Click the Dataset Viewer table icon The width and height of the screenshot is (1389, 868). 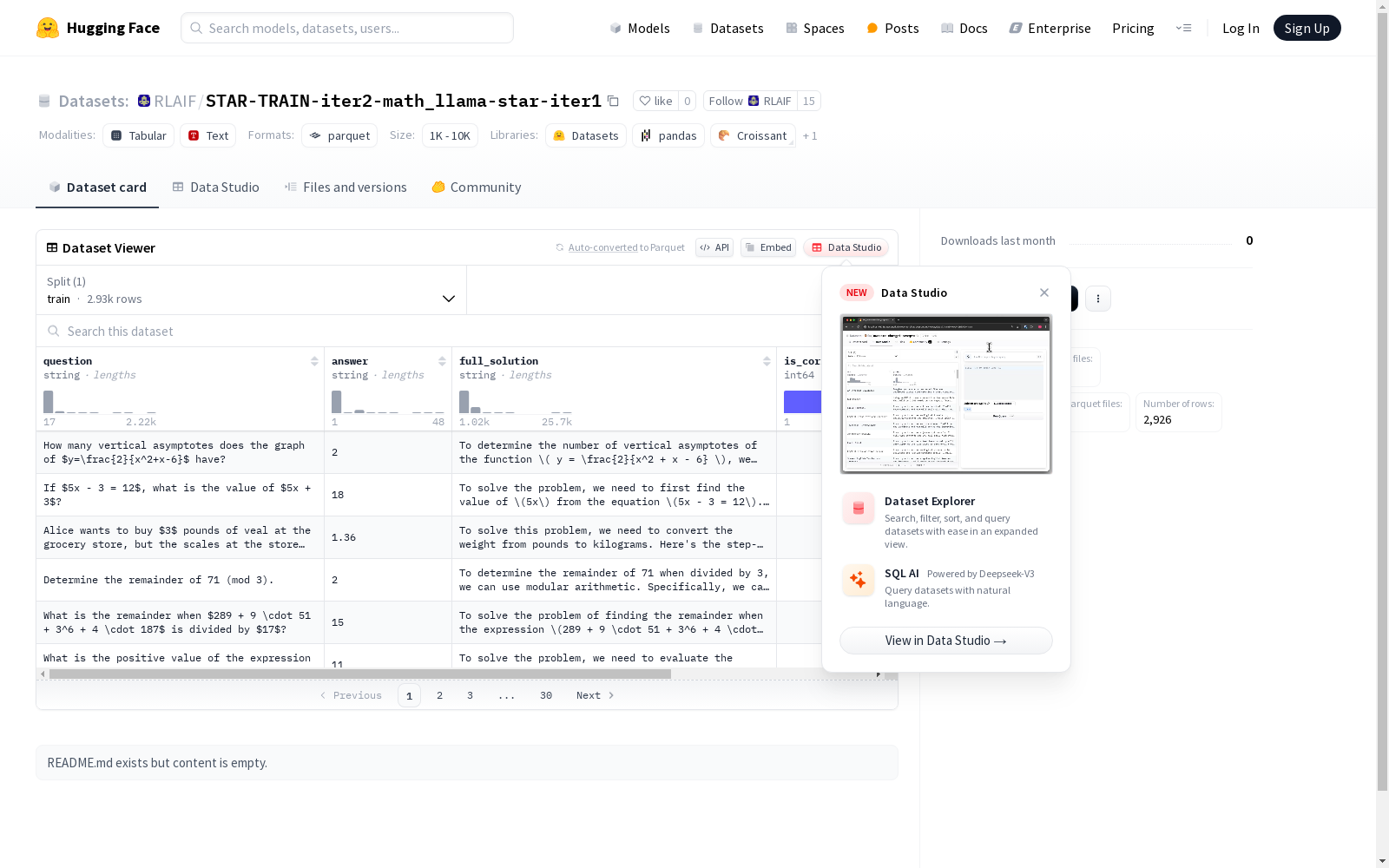tap(52, 247)
